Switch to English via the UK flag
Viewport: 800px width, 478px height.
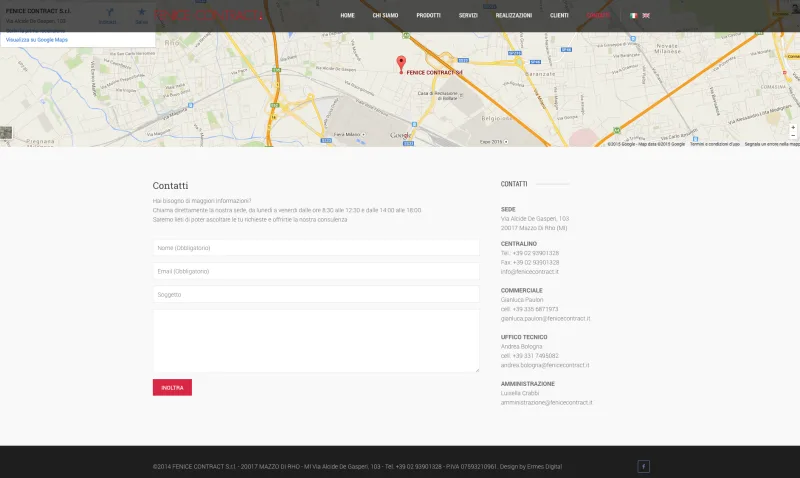646,16
